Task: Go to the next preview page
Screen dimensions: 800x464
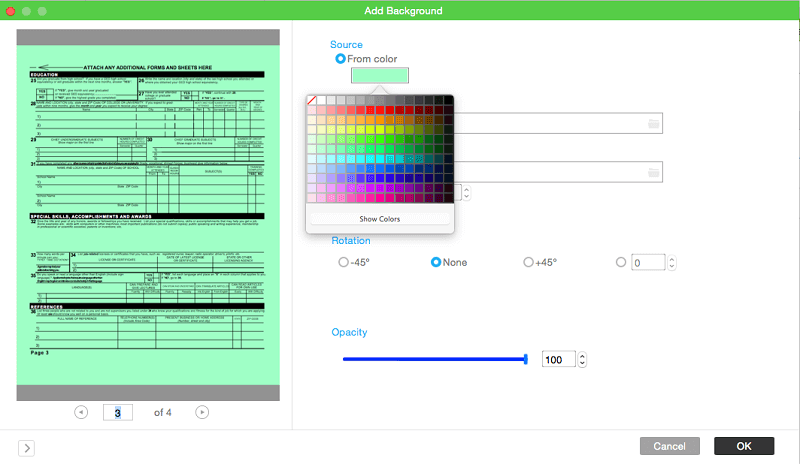Action: [202, 412]
